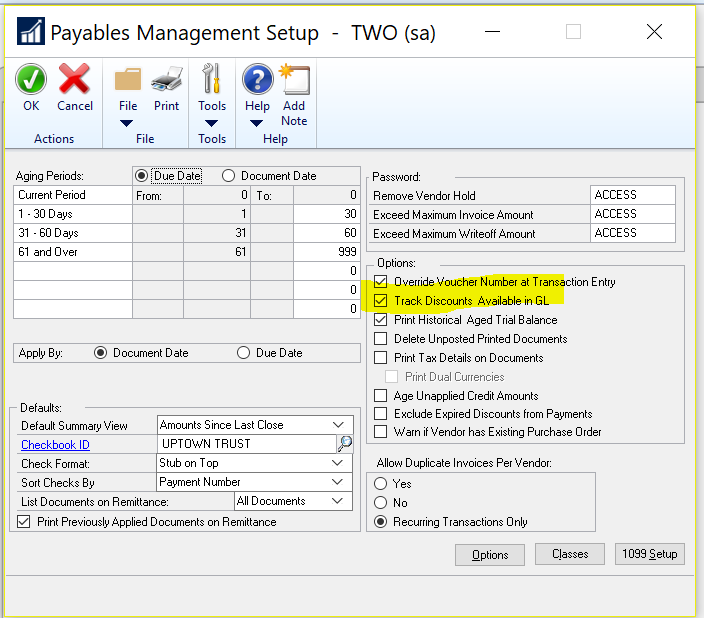Select Document Date radio for Aging Periods
Image resolution: width=704 pixels, height=618 pixels.
point(228,176)
